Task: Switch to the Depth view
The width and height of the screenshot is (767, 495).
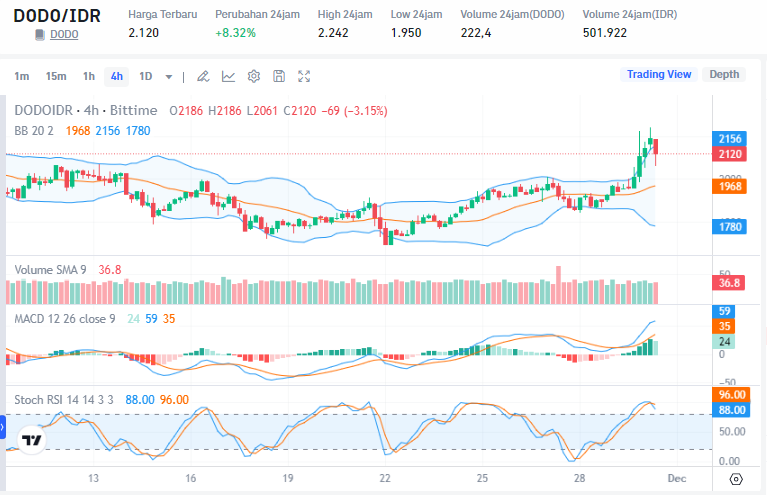Action: point(724,74)
